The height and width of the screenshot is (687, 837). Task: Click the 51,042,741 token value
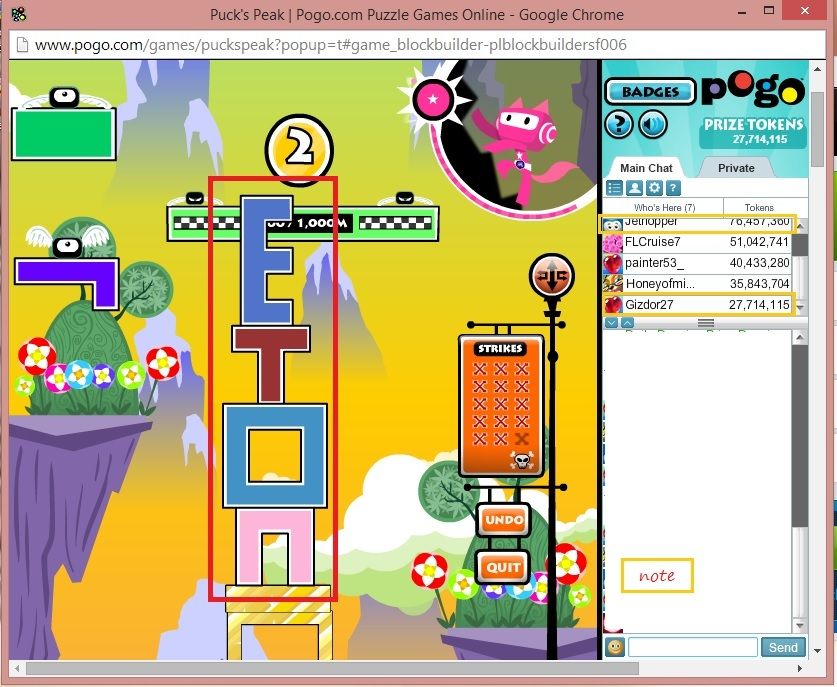(759, 242)
